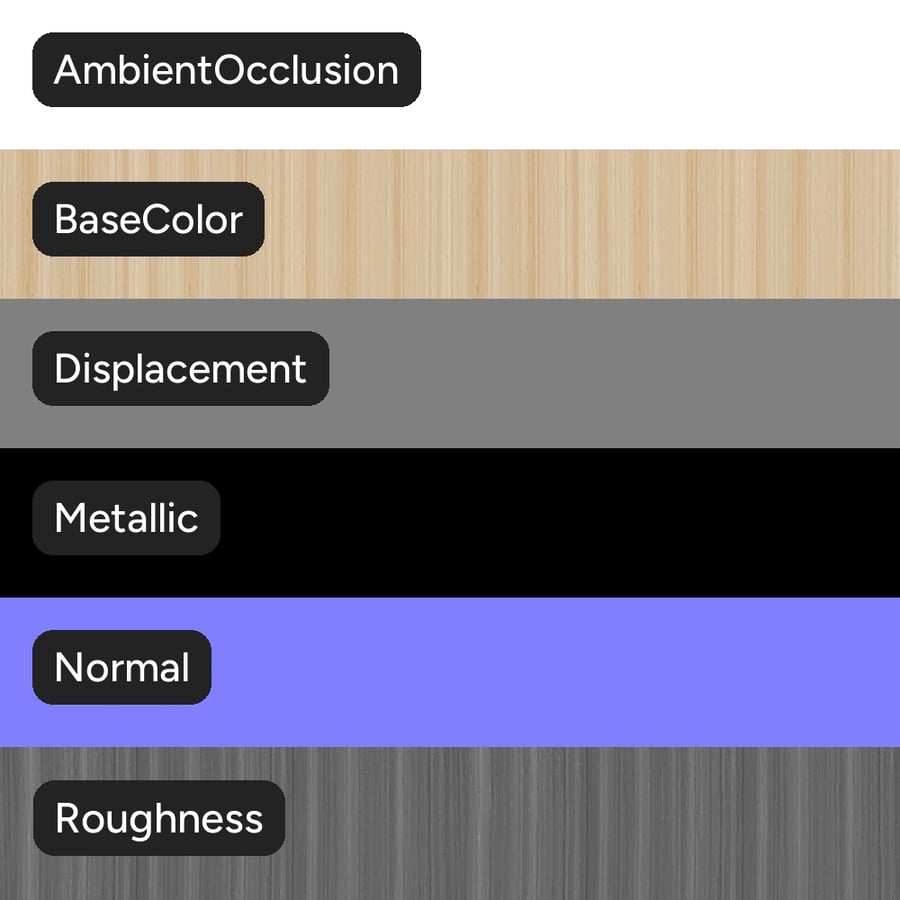Open the white AmbientOcclusion texture strip
The height and width of the screenshot is (900, 900).
coord(450,75)
